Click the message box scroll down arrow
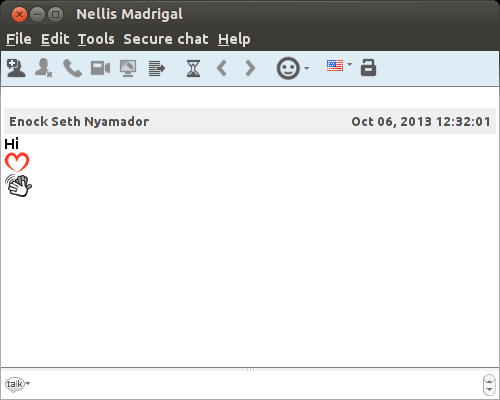Image resolution: width=500 pixels, height=400 pixels. 489,389
